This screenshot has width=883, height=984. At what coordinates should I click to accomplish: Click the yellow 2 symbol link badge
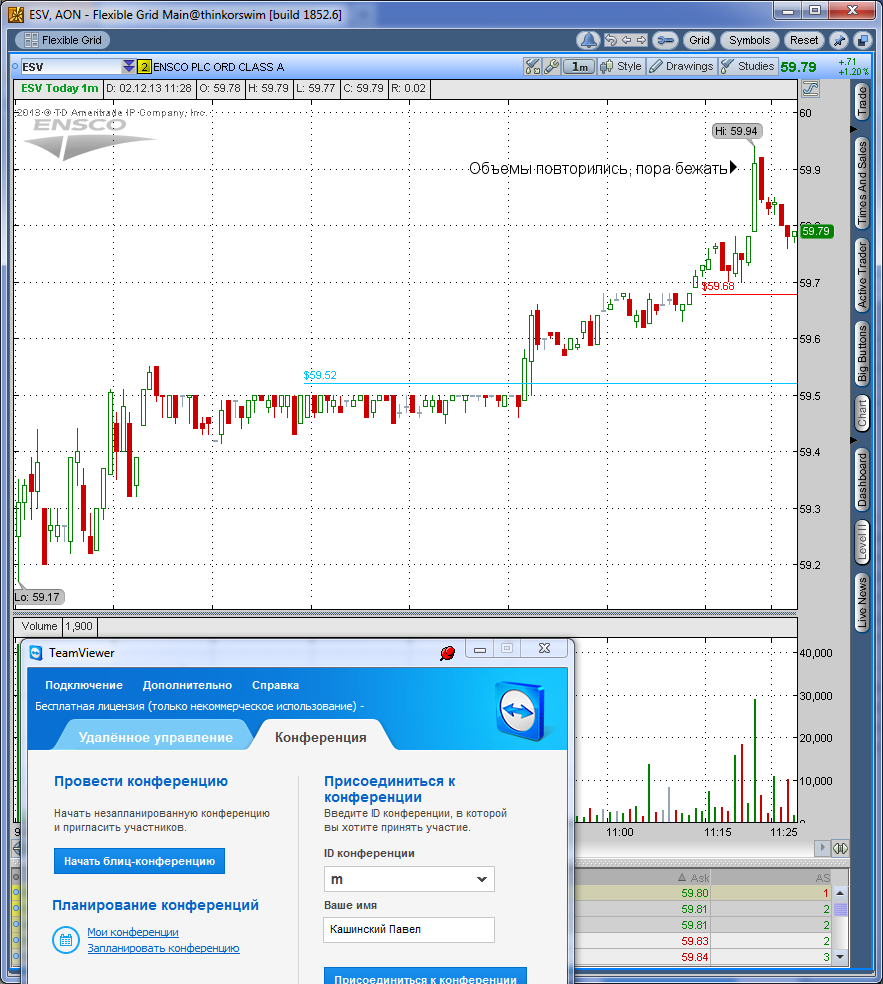pyautogui.click(x=144, y=67)
